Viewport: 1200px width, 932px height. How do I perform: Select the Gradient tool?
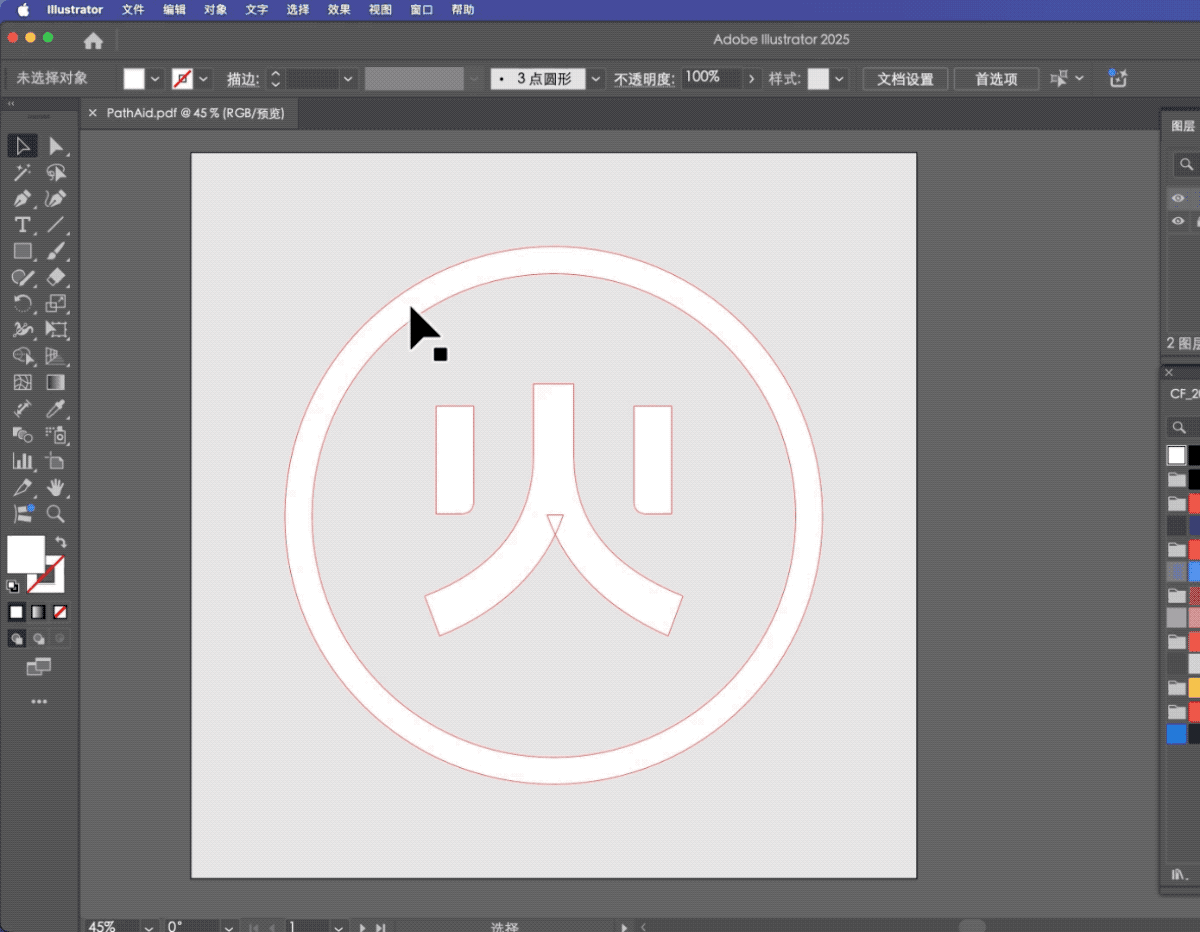[x=56, y=382]
